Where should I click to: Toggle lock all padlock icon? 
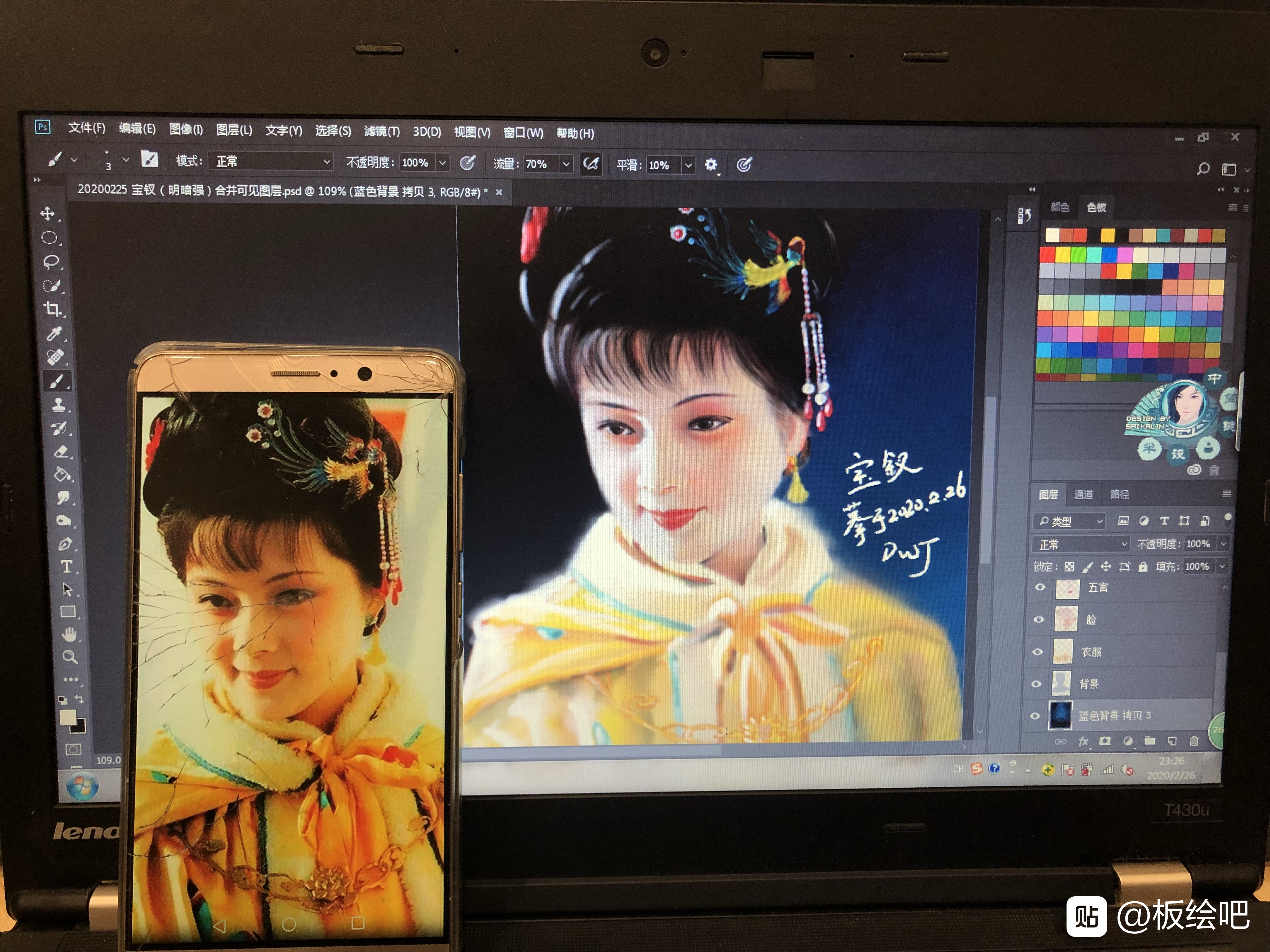click(1143, 567)
